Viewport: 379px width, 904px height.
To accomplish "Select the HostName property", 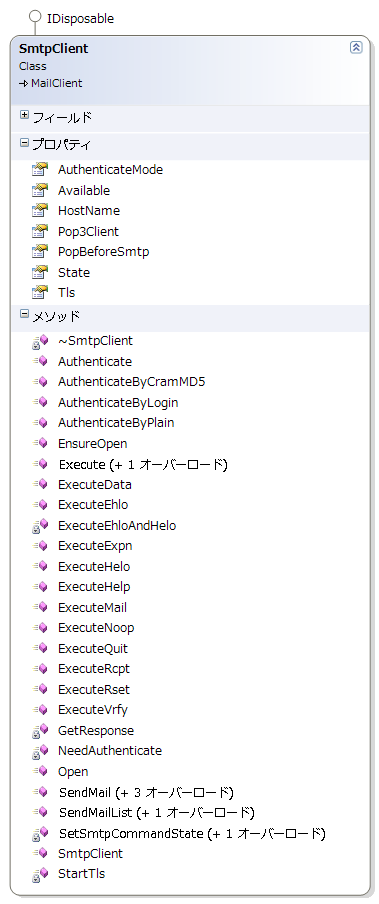I will pyautogui.click(x=89, y=210).
